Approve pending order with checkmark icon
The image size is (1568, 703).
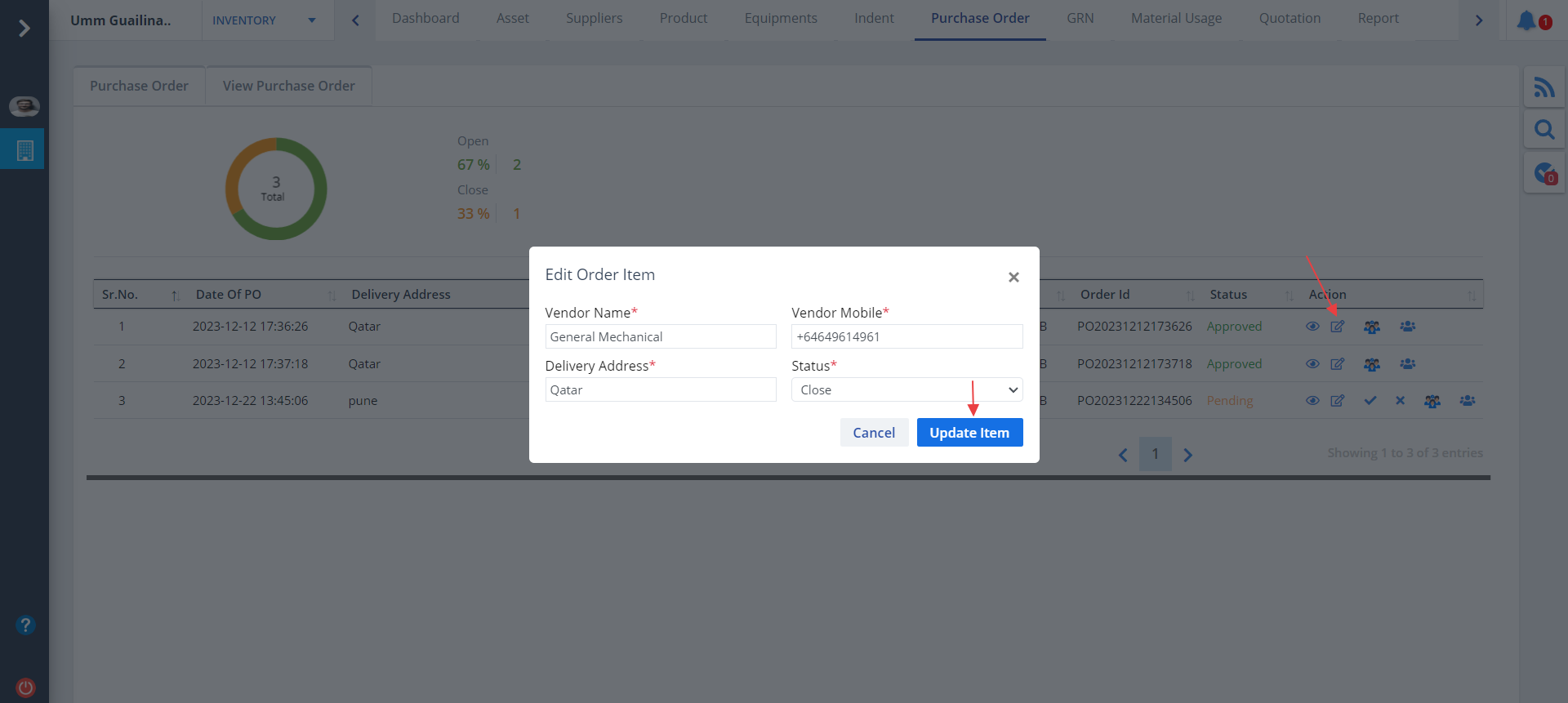[1370, 401]
